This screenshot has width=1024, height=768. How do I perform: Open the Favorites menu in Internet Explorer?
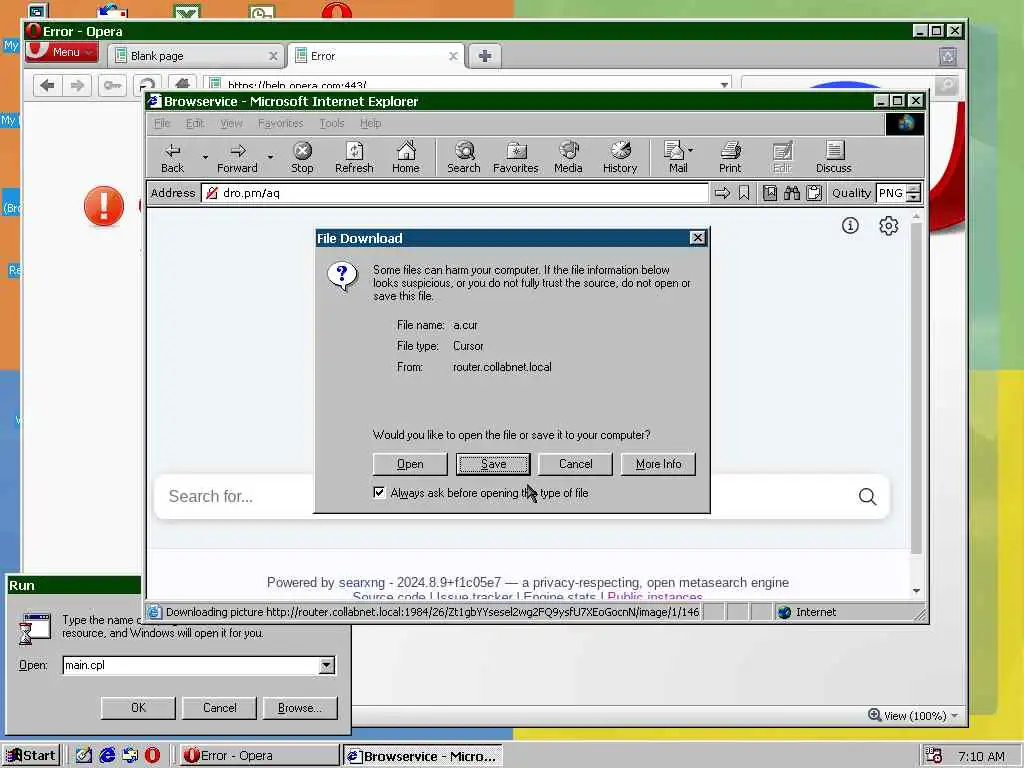(280, 123)
